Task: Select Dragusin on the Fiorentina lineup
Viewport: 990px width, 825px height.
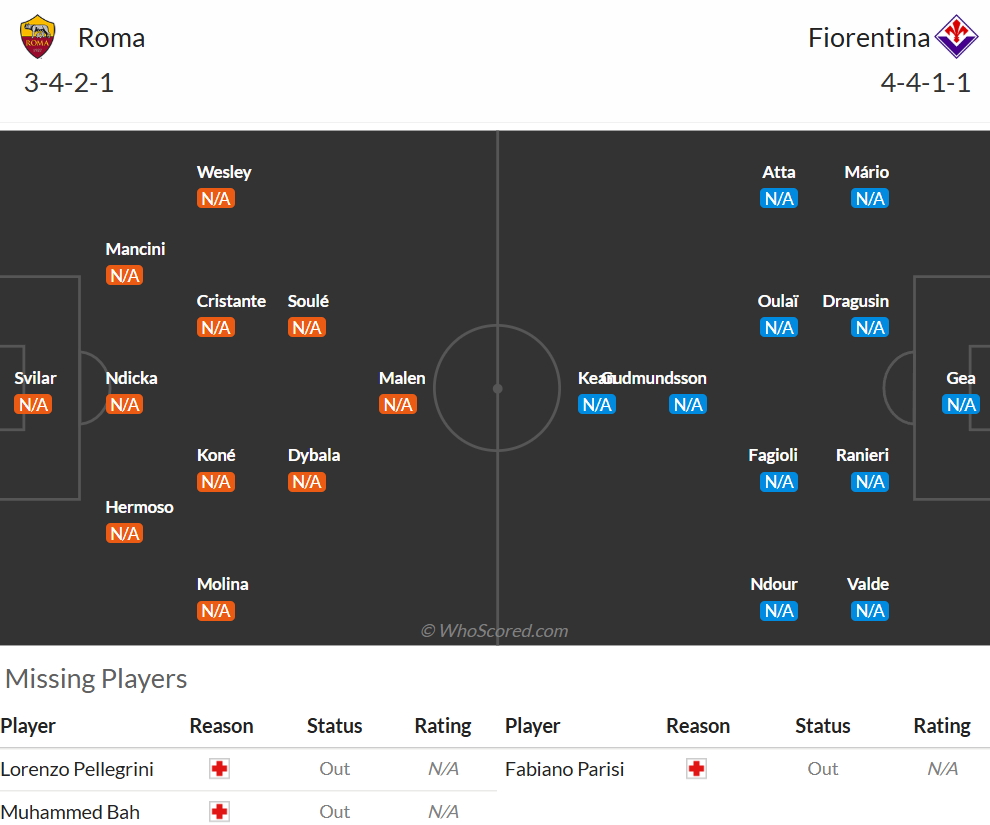Action: tap(856, 301)
